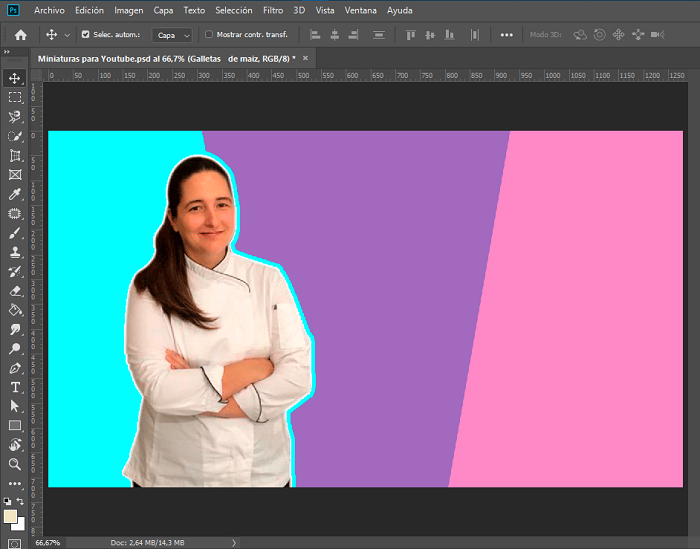Align bottom edges icon
Viewport: 700px width, 549px height.
click(x=449, y=35)
